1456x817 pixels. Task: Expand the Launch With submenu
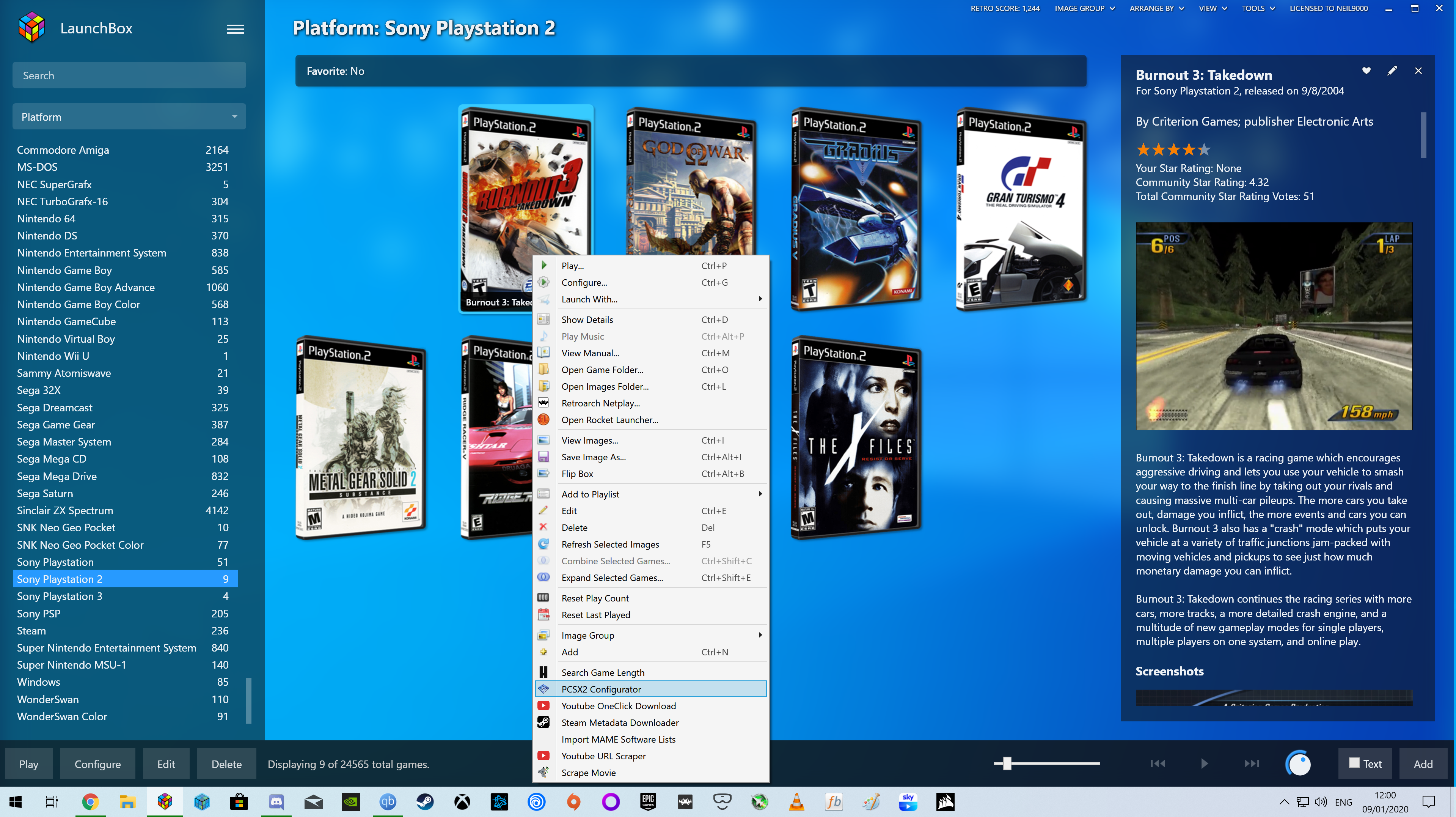[x=650, y=299]
